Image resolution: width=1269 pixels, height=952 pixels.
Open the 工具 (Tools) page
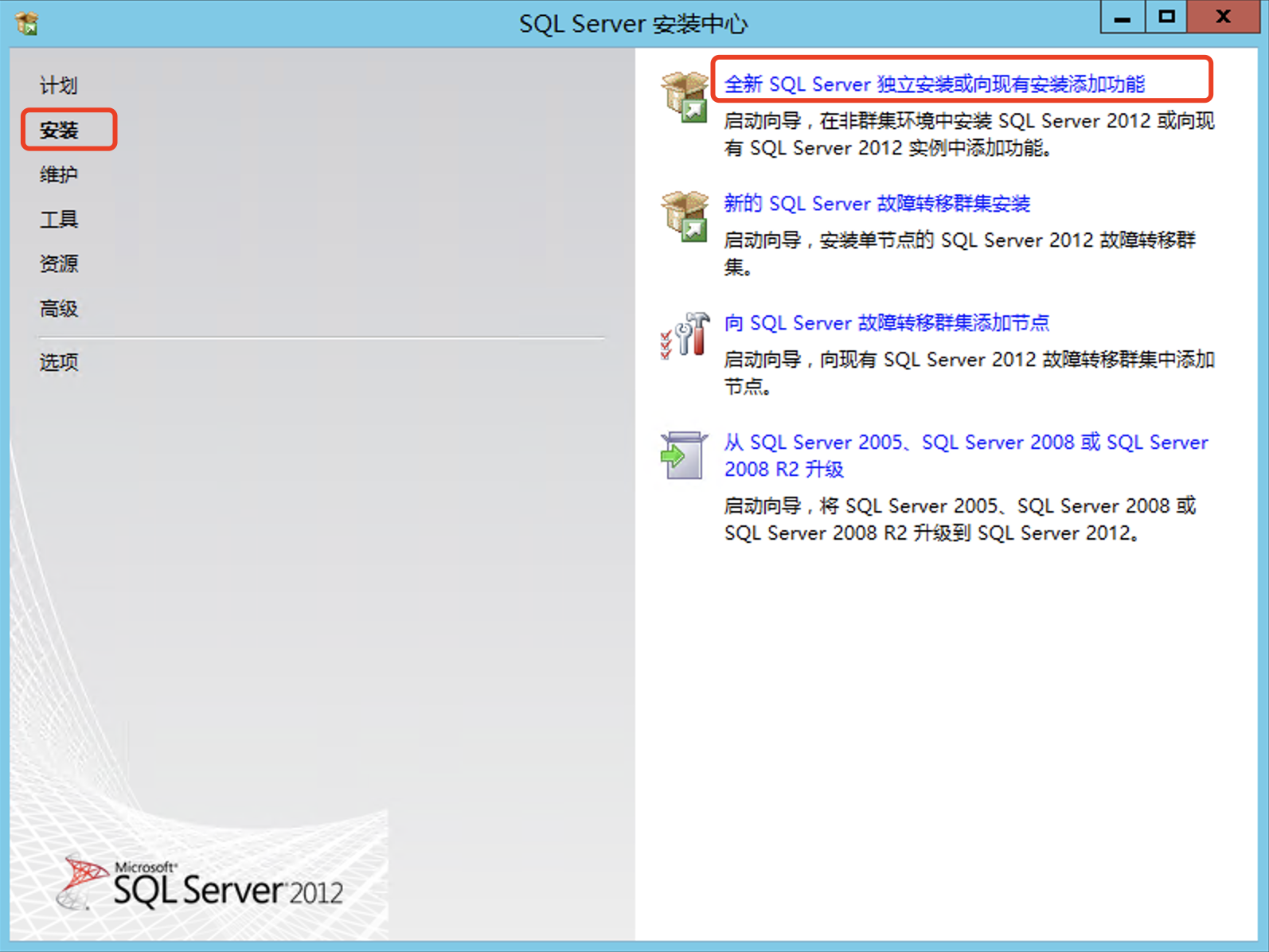coord(59,219)
